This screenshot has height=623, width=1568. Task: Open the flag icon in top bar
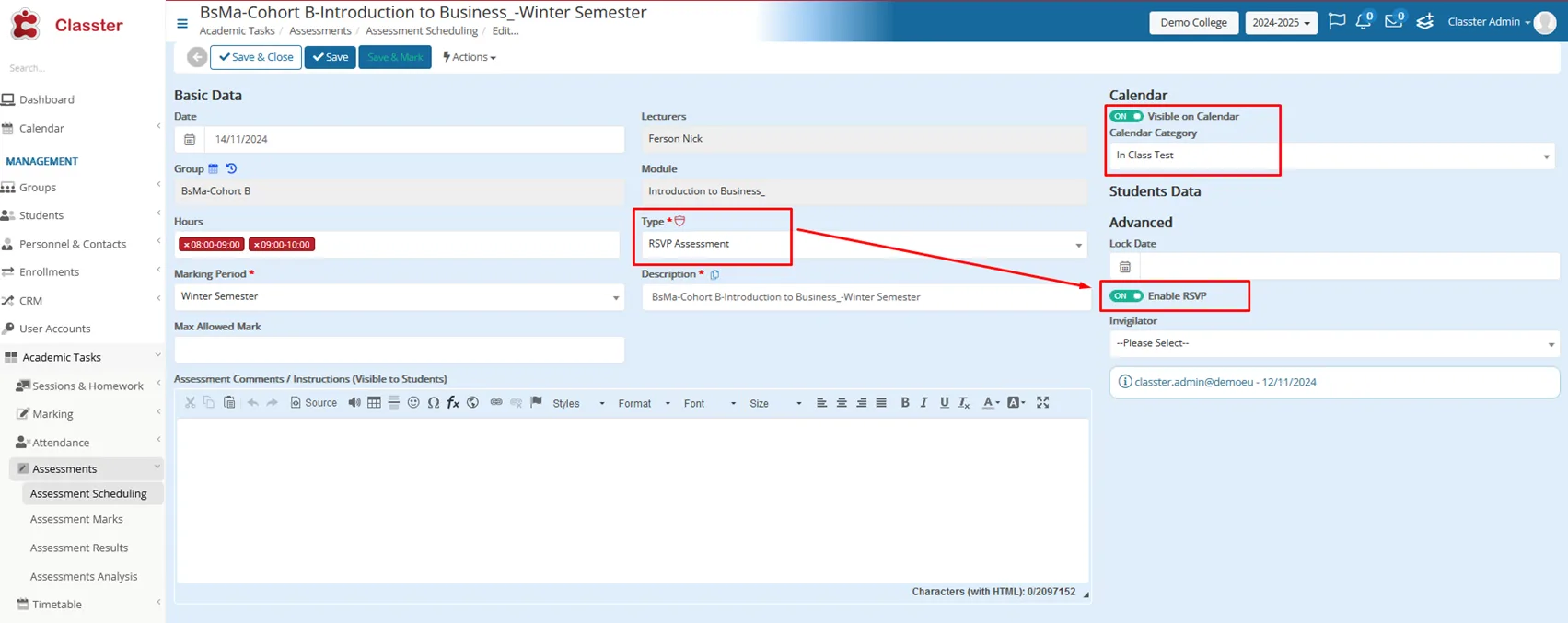1337,21
